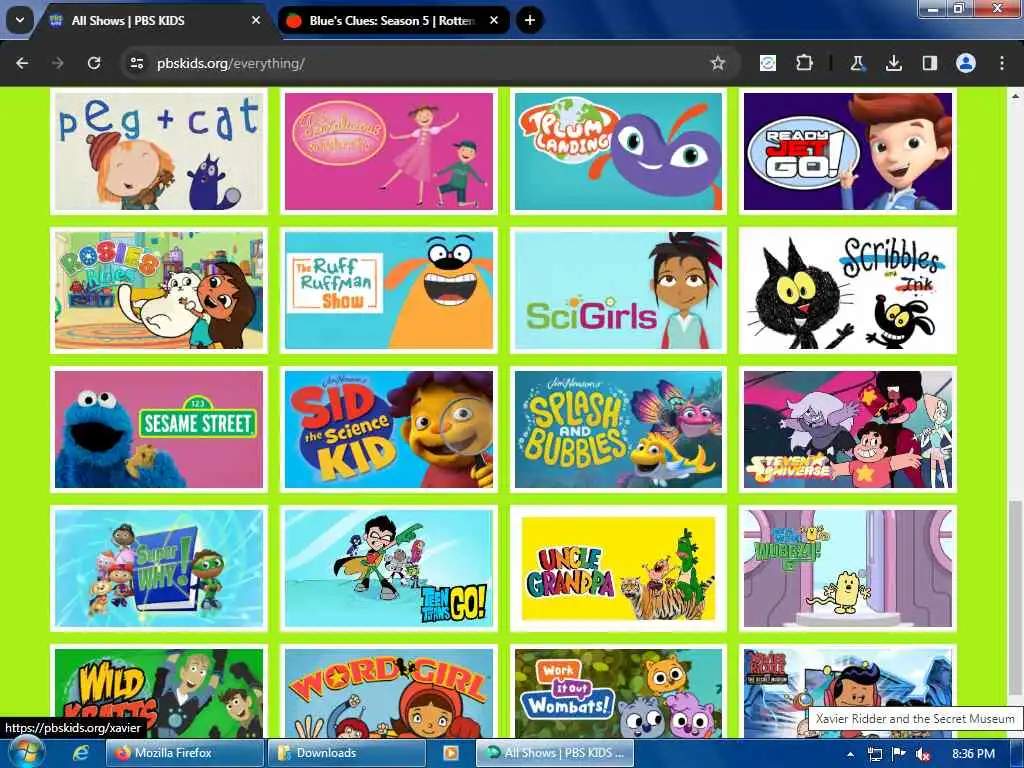The height and width of the screenshot is (768, 1024).
Task: Open the Wow! Wow! Wubbzy! tile
Action: pyautogui.click(x=848, y=568)
